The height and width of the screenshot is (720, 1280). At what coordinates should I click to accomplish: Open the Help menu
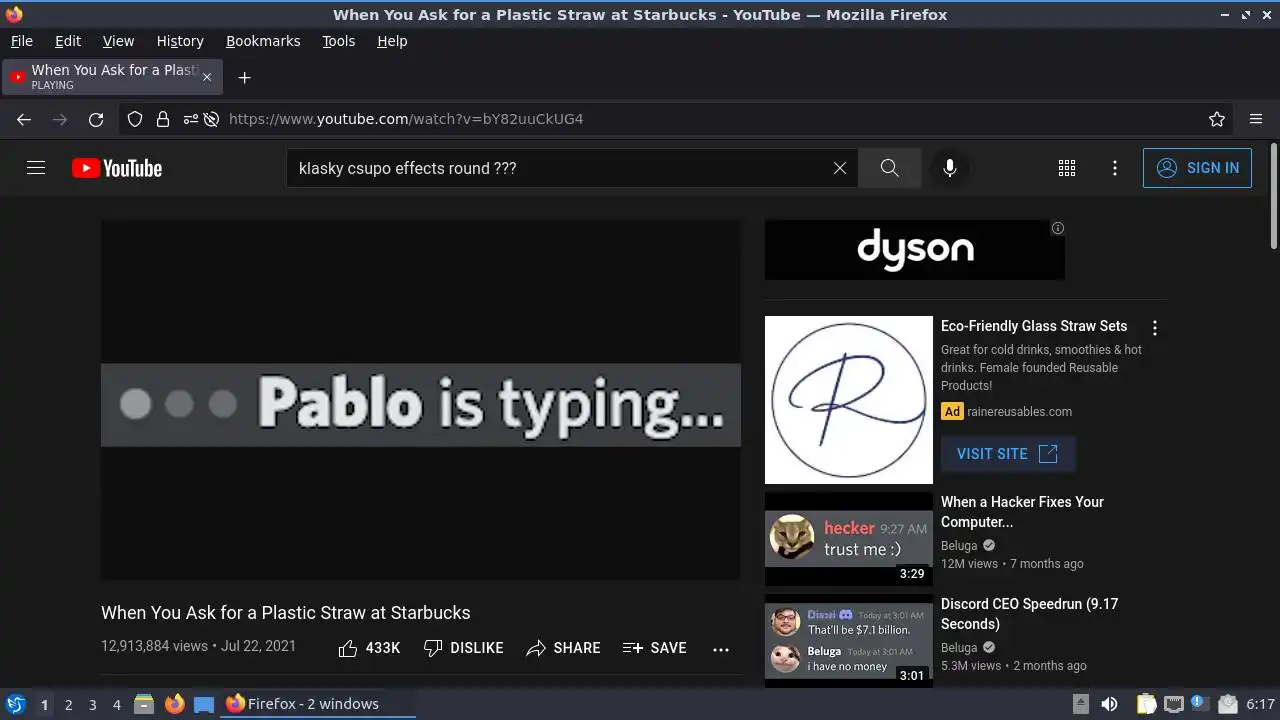(392, 41)
